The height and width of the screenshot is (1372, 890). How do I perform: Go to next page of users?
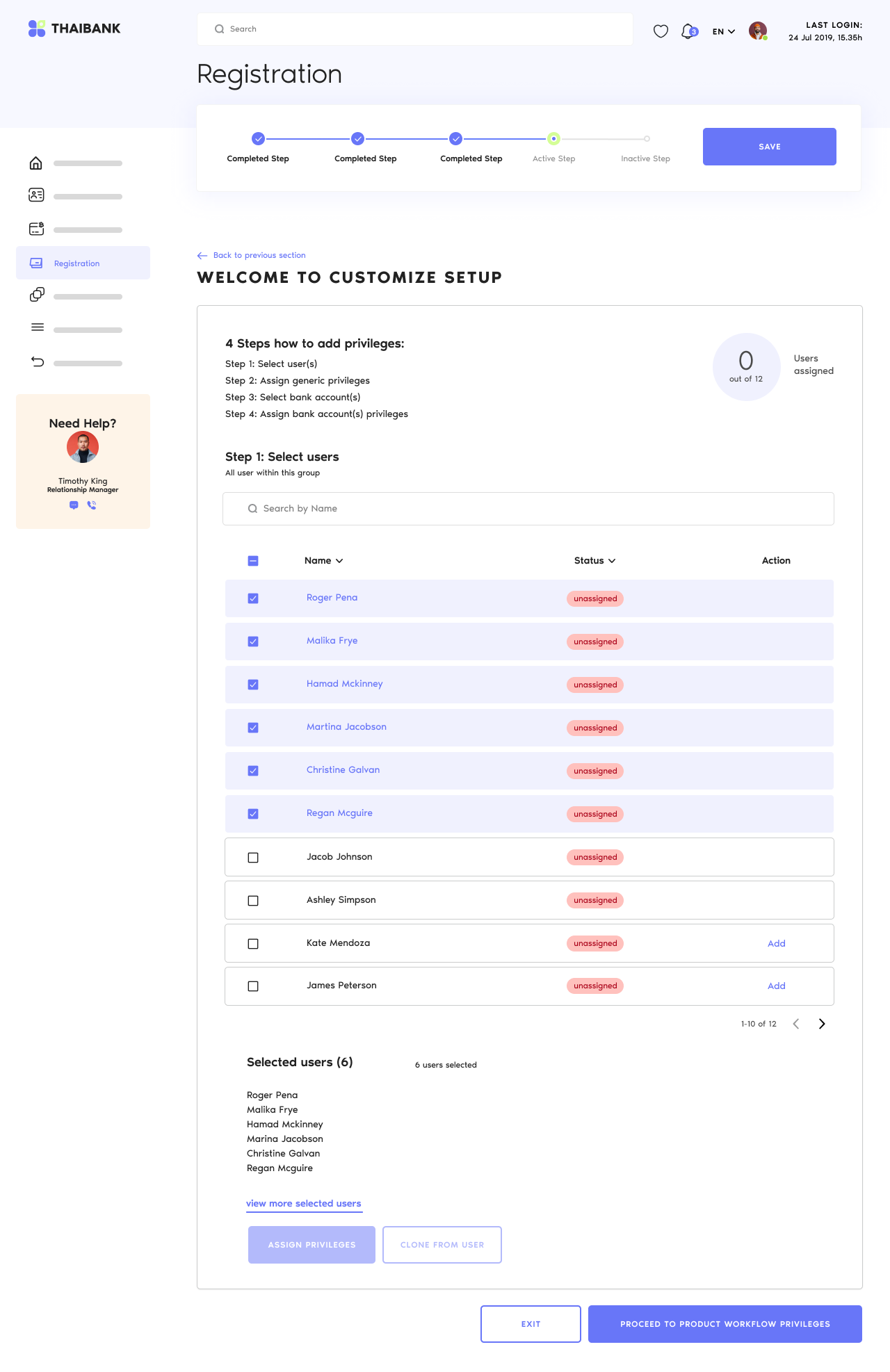coord(822,1024)
